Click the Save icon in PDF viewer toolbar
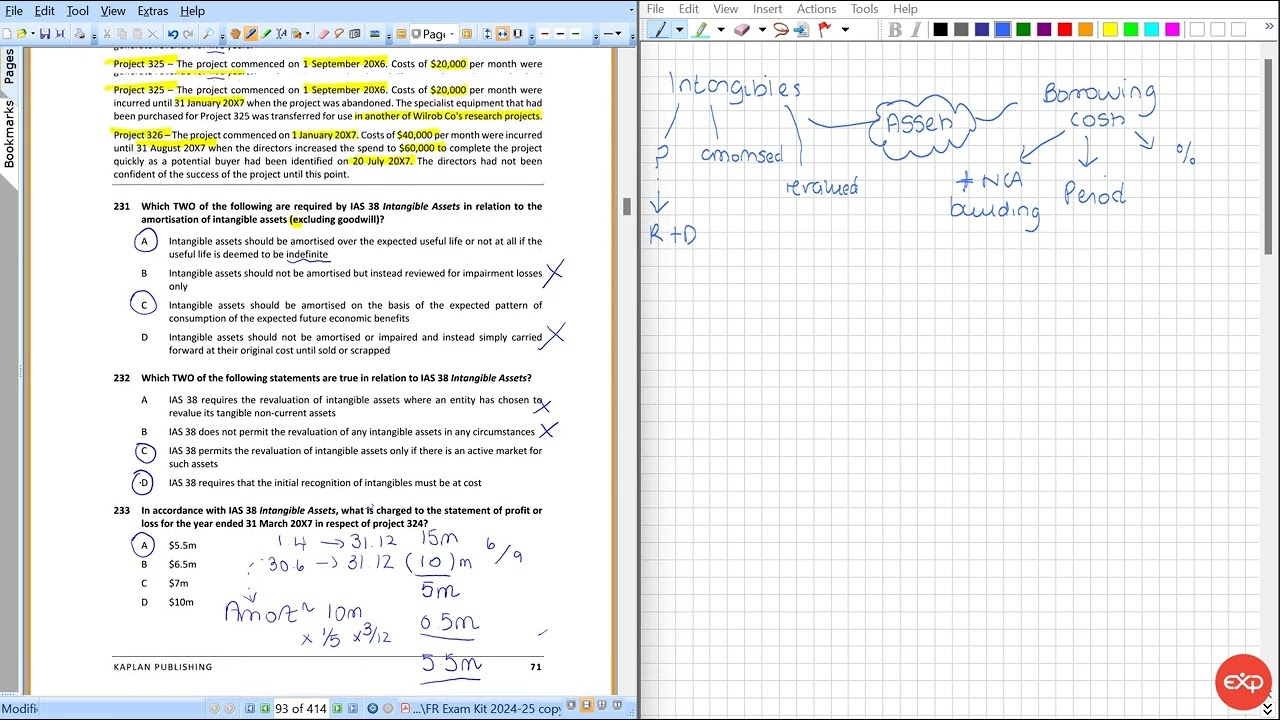1280x720 pixels. (45, 34)
